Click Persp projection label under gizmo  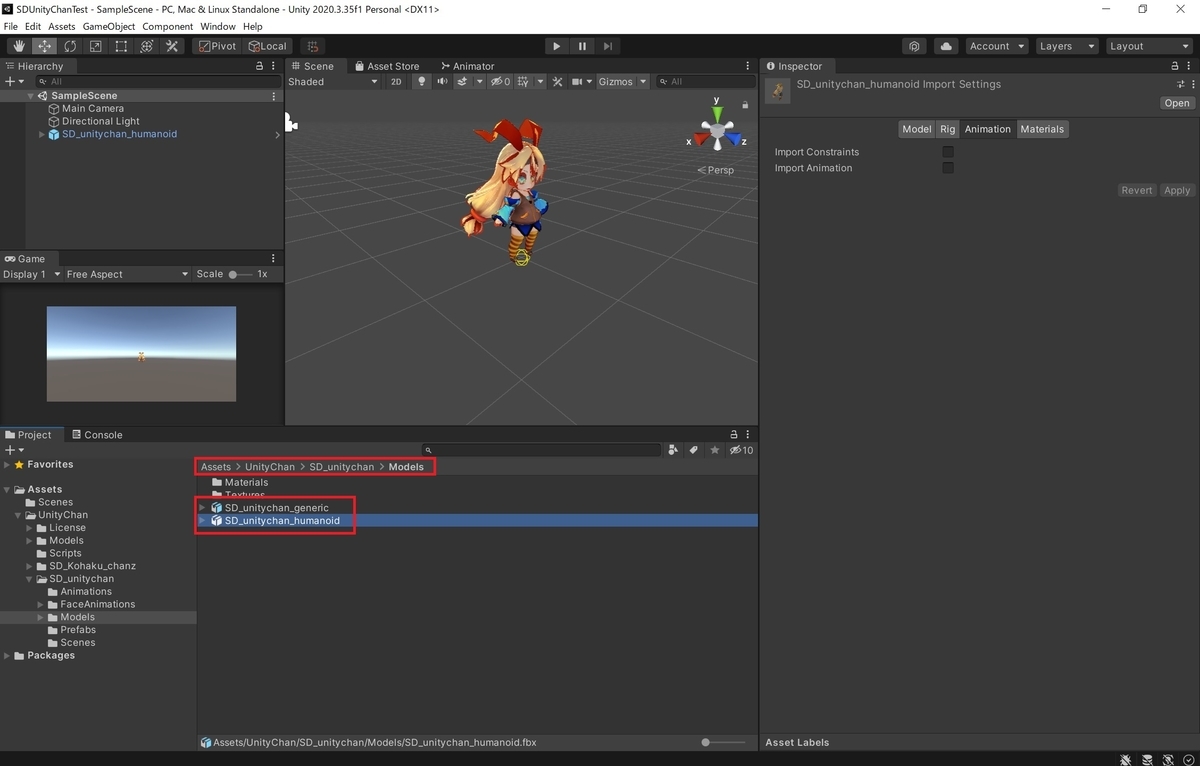pyautogui.click(x=716, y=170)
